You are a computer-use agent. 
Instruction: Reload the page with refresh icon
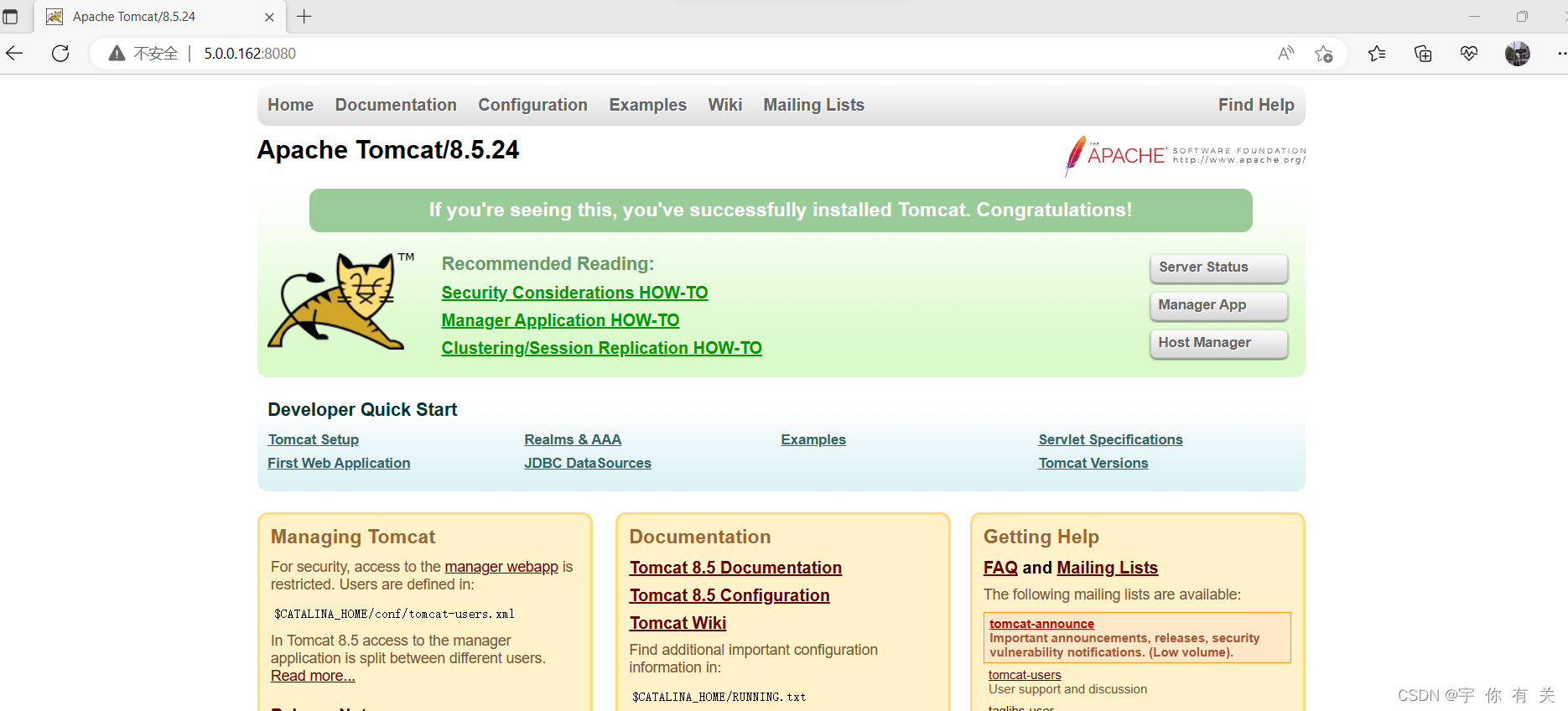pos(60,54)
